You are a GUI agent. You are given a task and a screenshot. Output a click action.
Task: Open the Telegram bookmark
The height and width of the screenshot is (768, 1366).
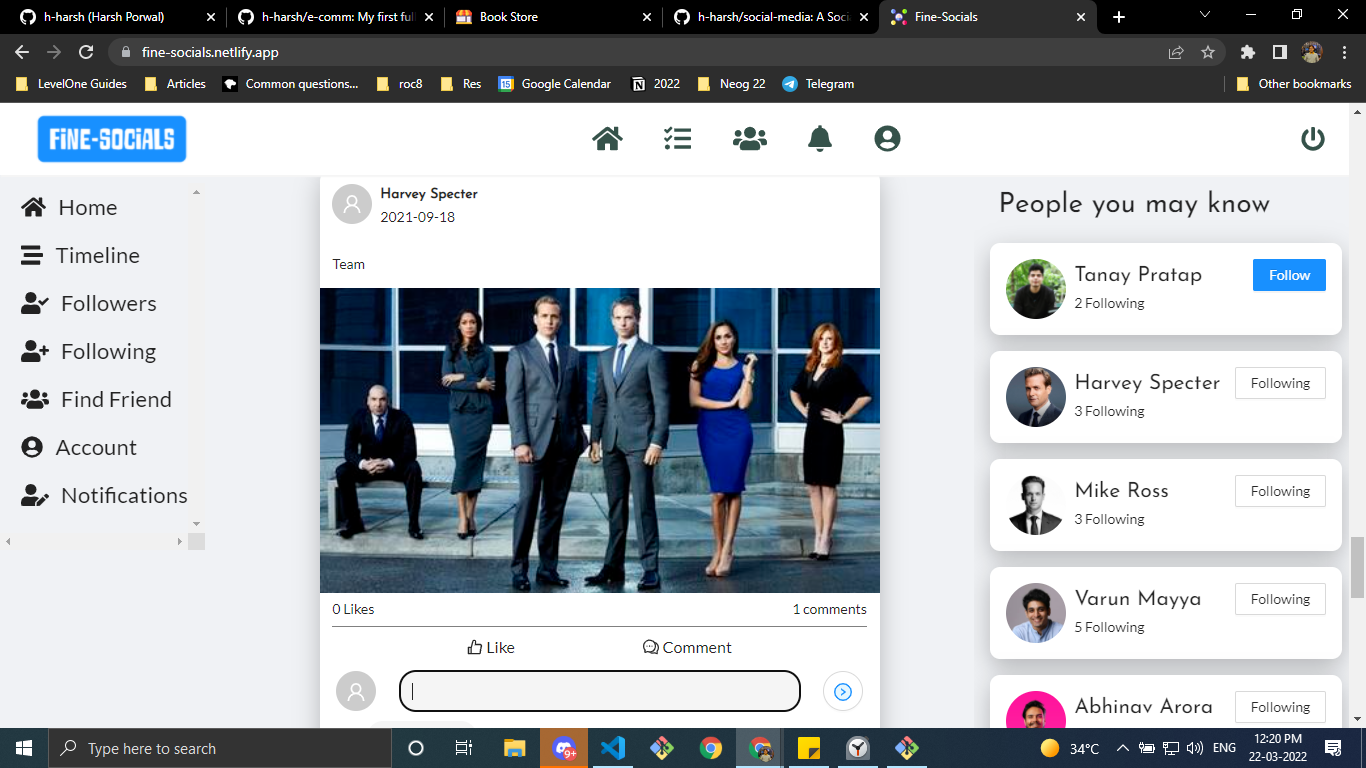point(818,84)
